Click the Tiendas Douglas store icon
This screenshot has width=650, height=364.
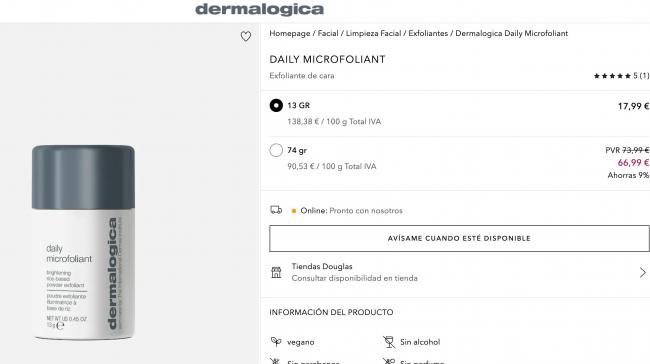276,272
